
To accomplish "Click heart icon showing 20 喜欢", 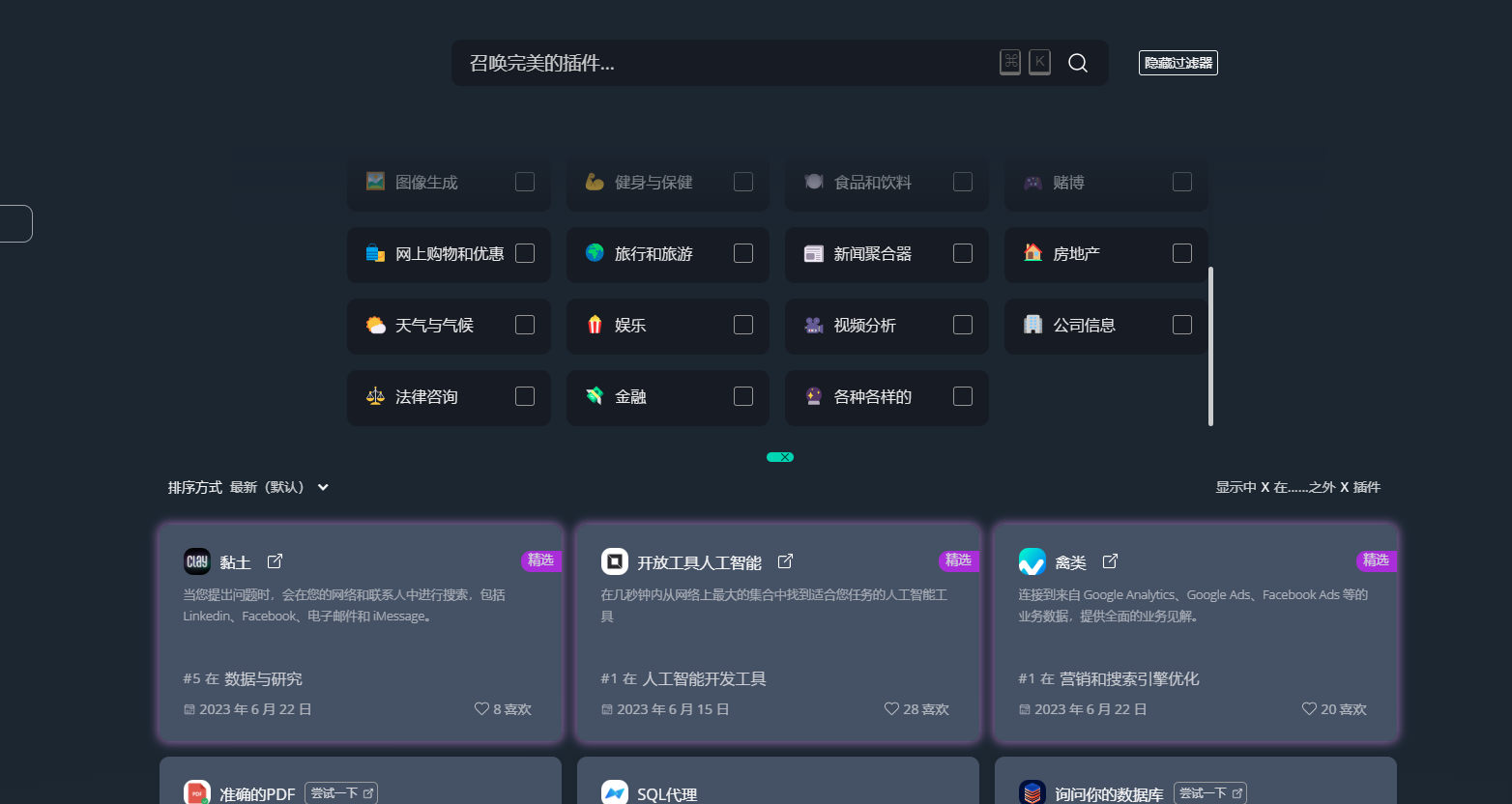I will [1309, 708].
